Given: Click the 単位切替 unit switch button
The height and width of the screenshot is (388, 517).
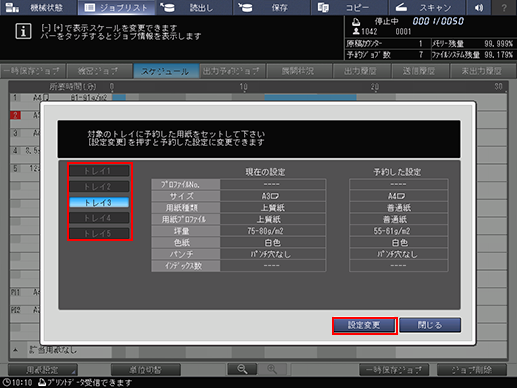Looking at the screenshot, I should tap(146, 370).
